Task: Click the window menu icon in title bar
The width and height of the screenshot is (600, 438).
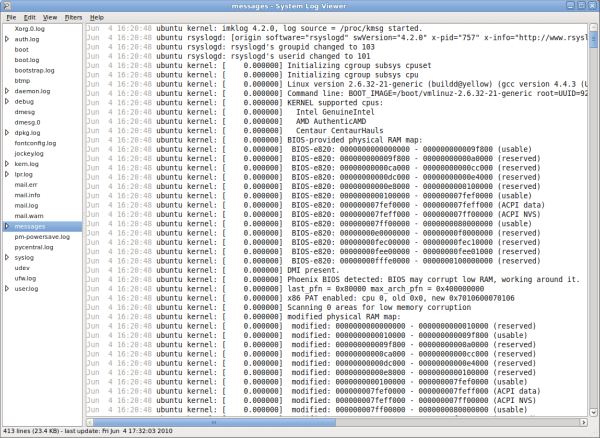Action: 5,5
